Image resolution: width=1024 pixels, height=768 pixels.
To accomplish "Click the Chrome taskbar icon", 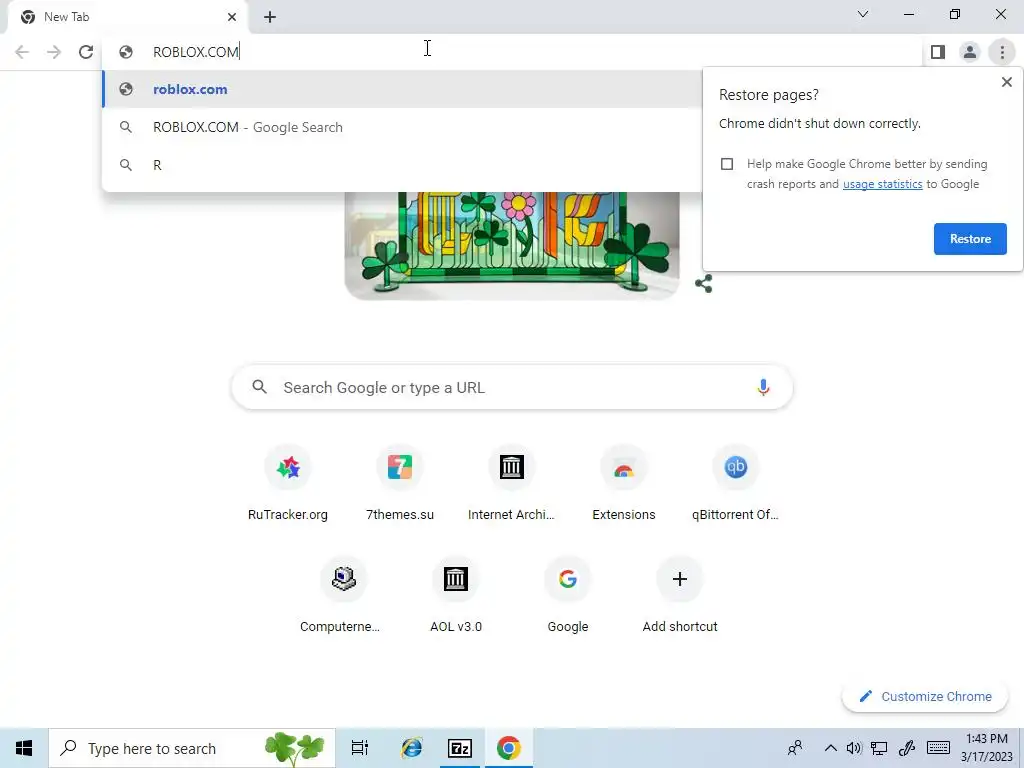I will (508, 748).
